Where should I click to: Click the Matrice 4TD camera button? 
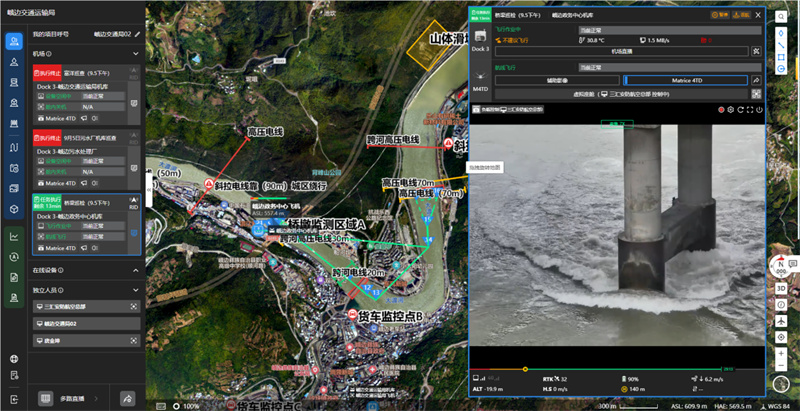(x=685, y=80)
